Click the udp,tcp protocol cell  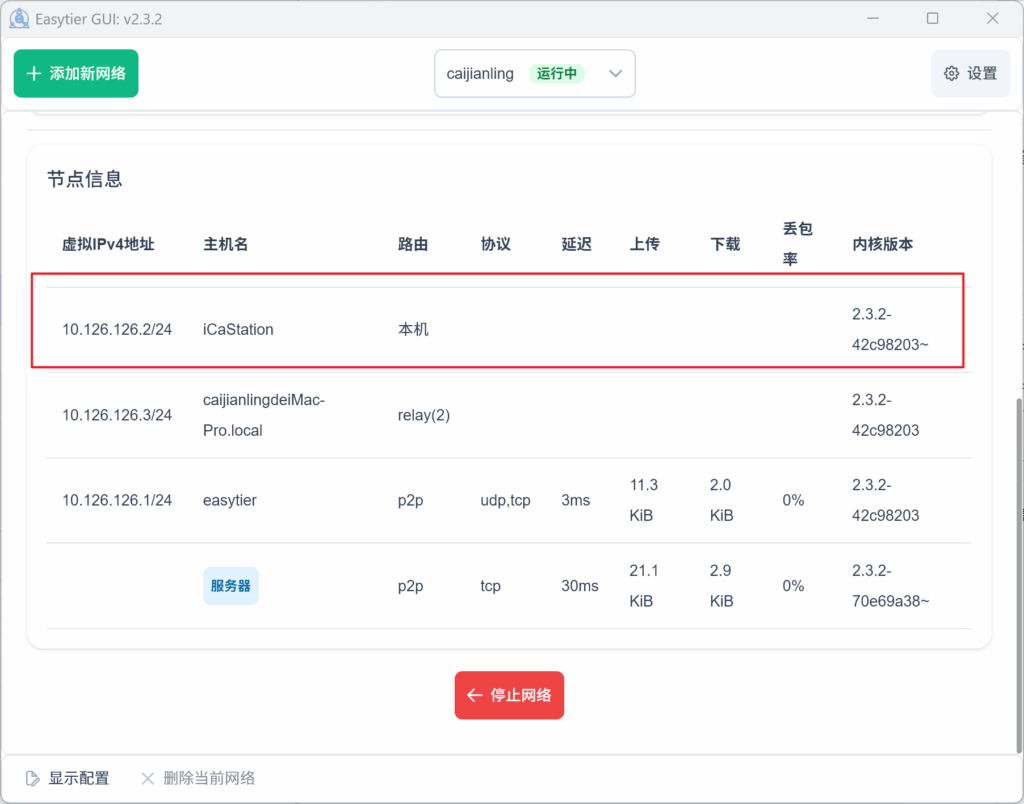point(505,500)
